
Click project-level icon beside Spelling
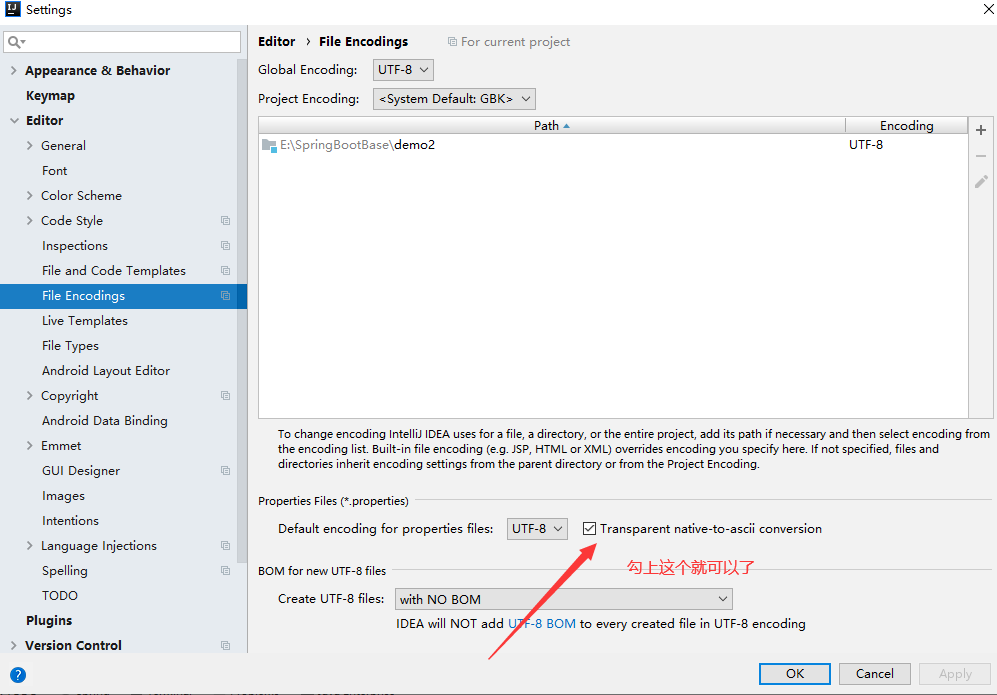(225, 570)
